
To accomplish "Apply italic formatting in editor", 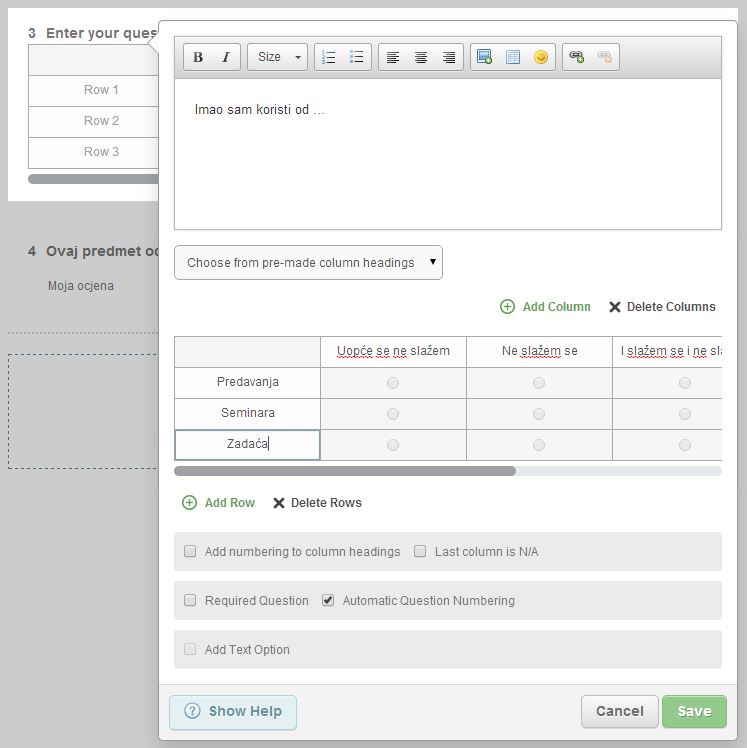I will coord(225,58).
